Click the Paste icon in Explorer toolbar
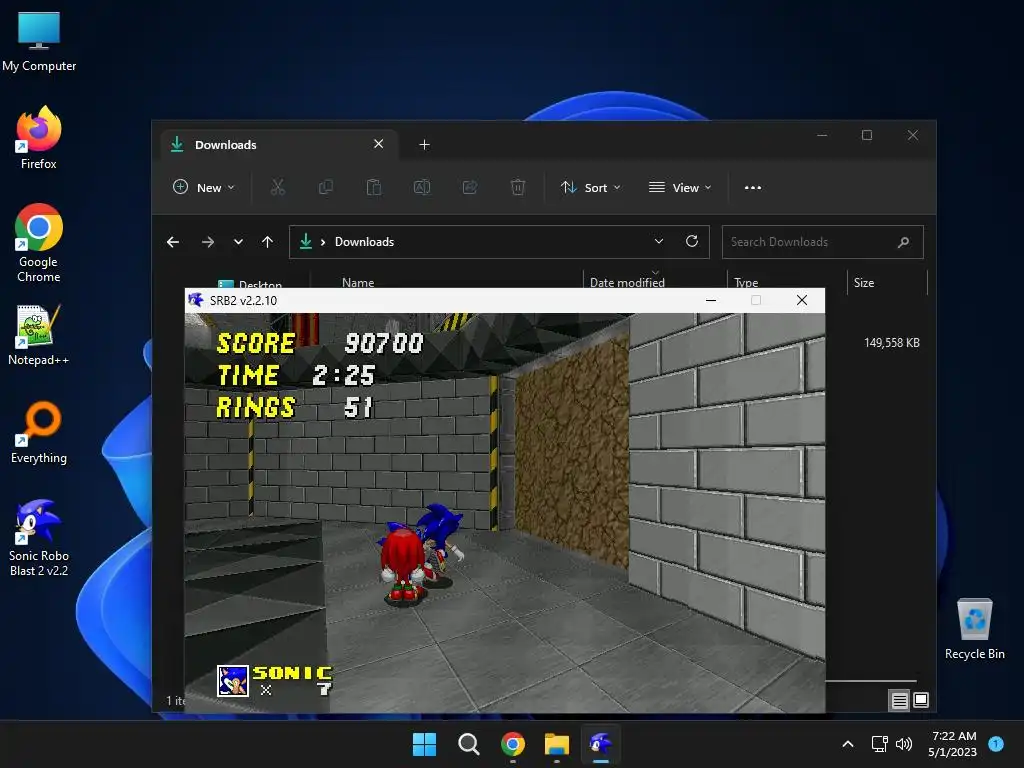 pyautogui.click(x=374, y=187)
